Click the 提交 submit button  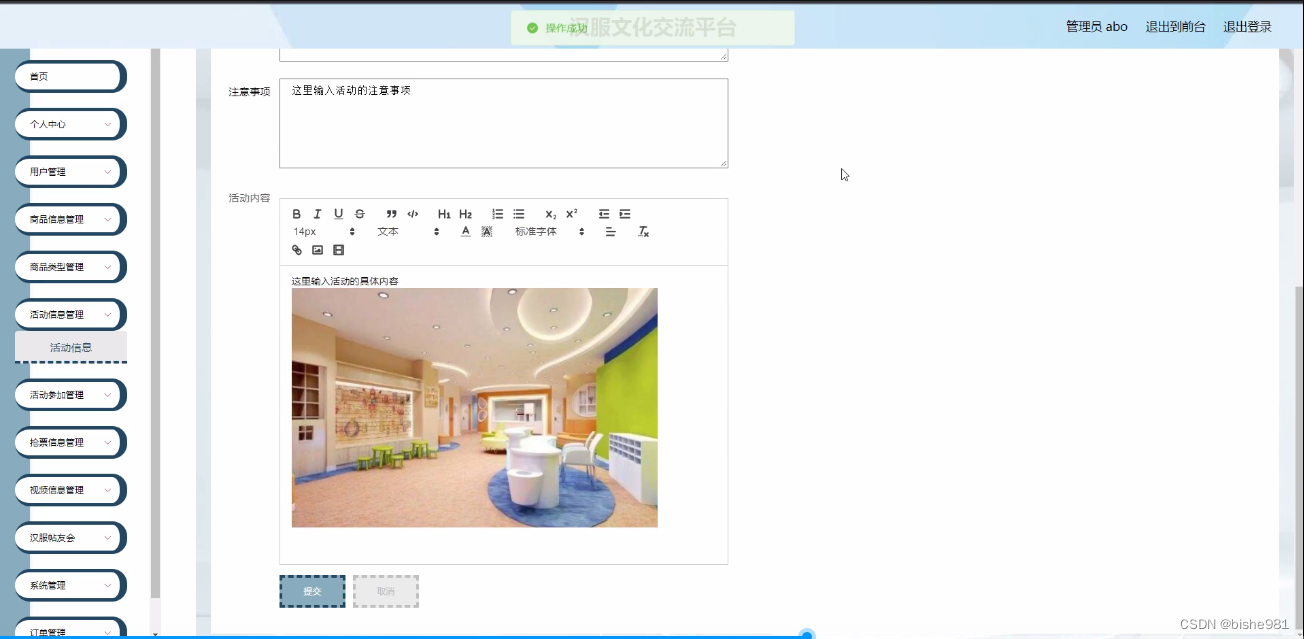(311, 591)
